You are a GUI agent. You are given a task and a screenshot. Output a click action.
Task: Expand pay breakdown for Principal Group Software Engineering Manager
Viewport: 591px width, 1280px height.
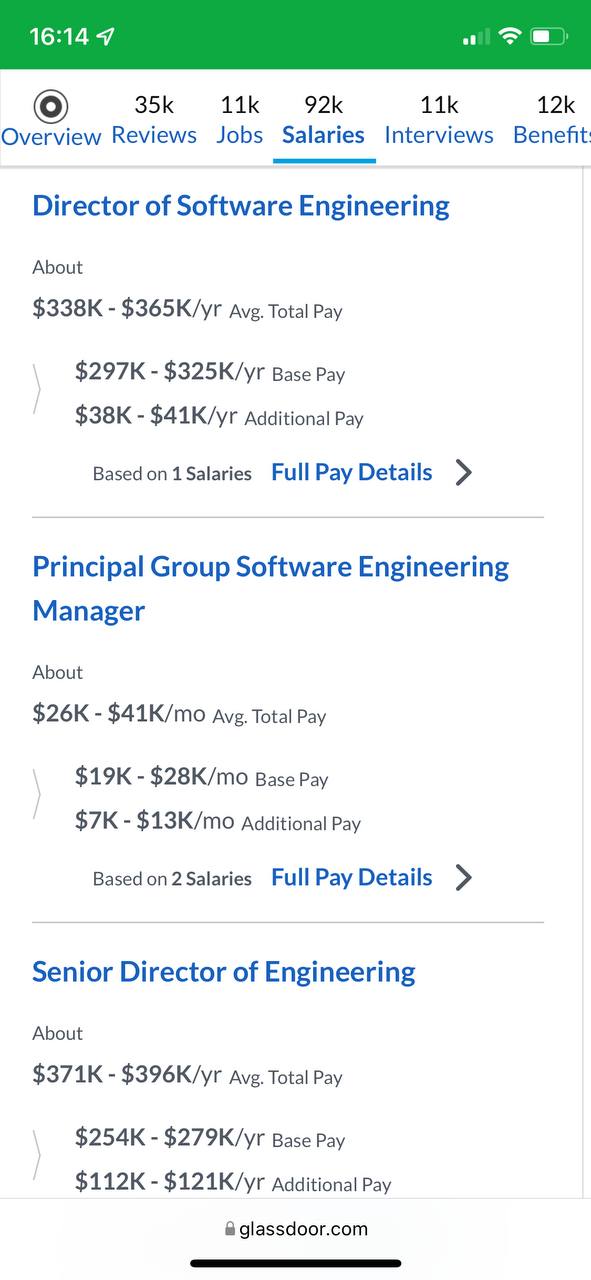38,793
